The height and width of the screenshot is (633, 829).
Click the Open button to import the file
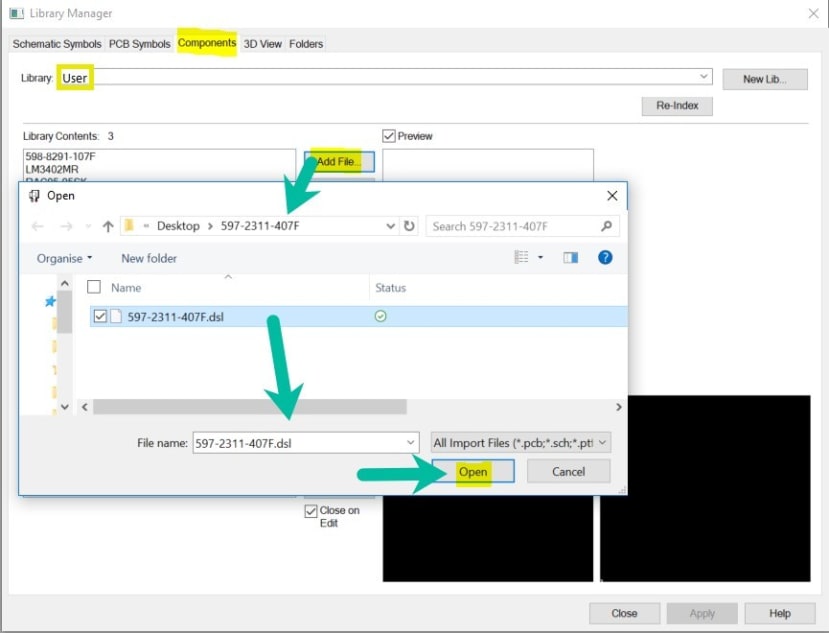pos(474,471)
